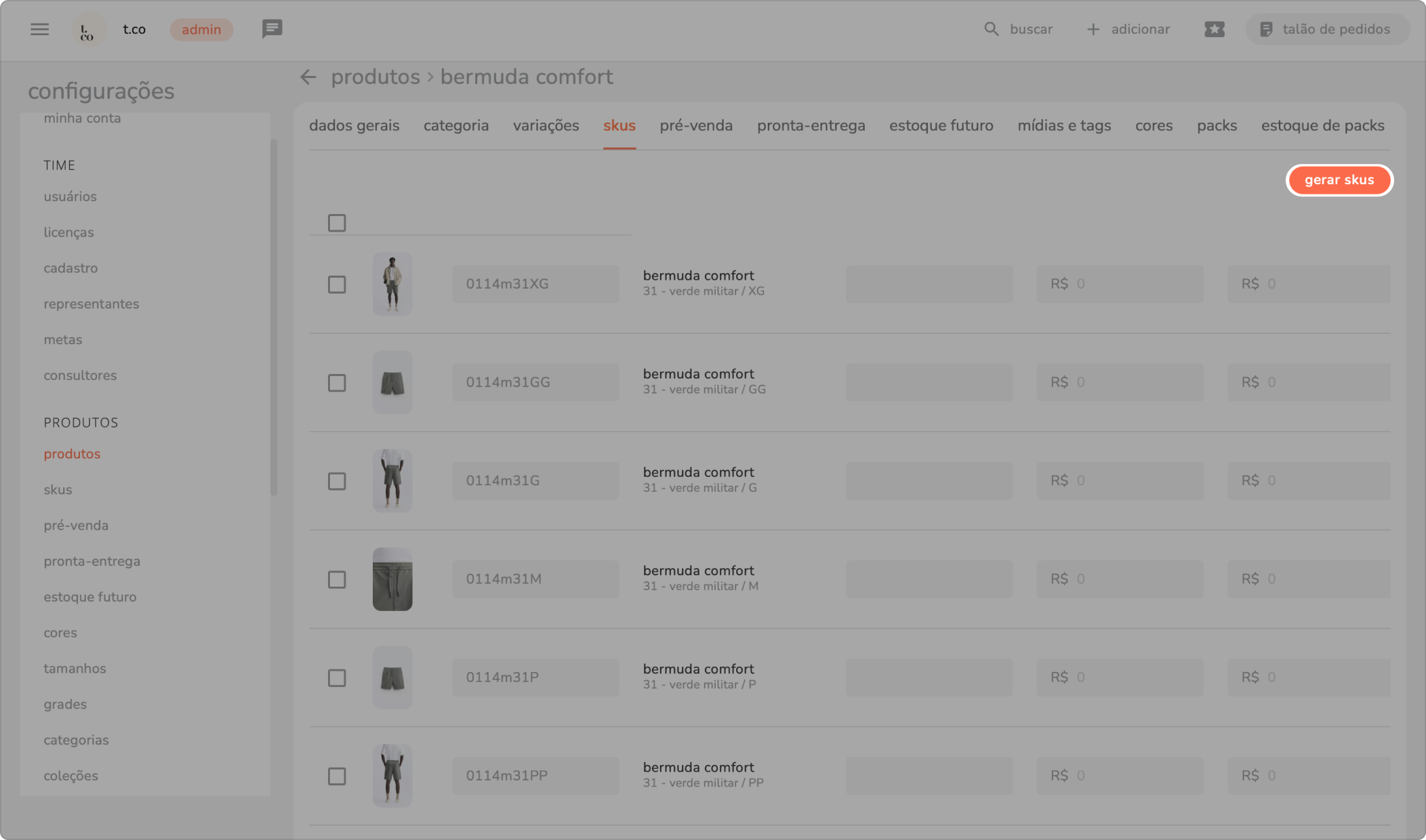Go to usuários in sidebar
The image size is (1426, 840).
click(x=70, y=196)
